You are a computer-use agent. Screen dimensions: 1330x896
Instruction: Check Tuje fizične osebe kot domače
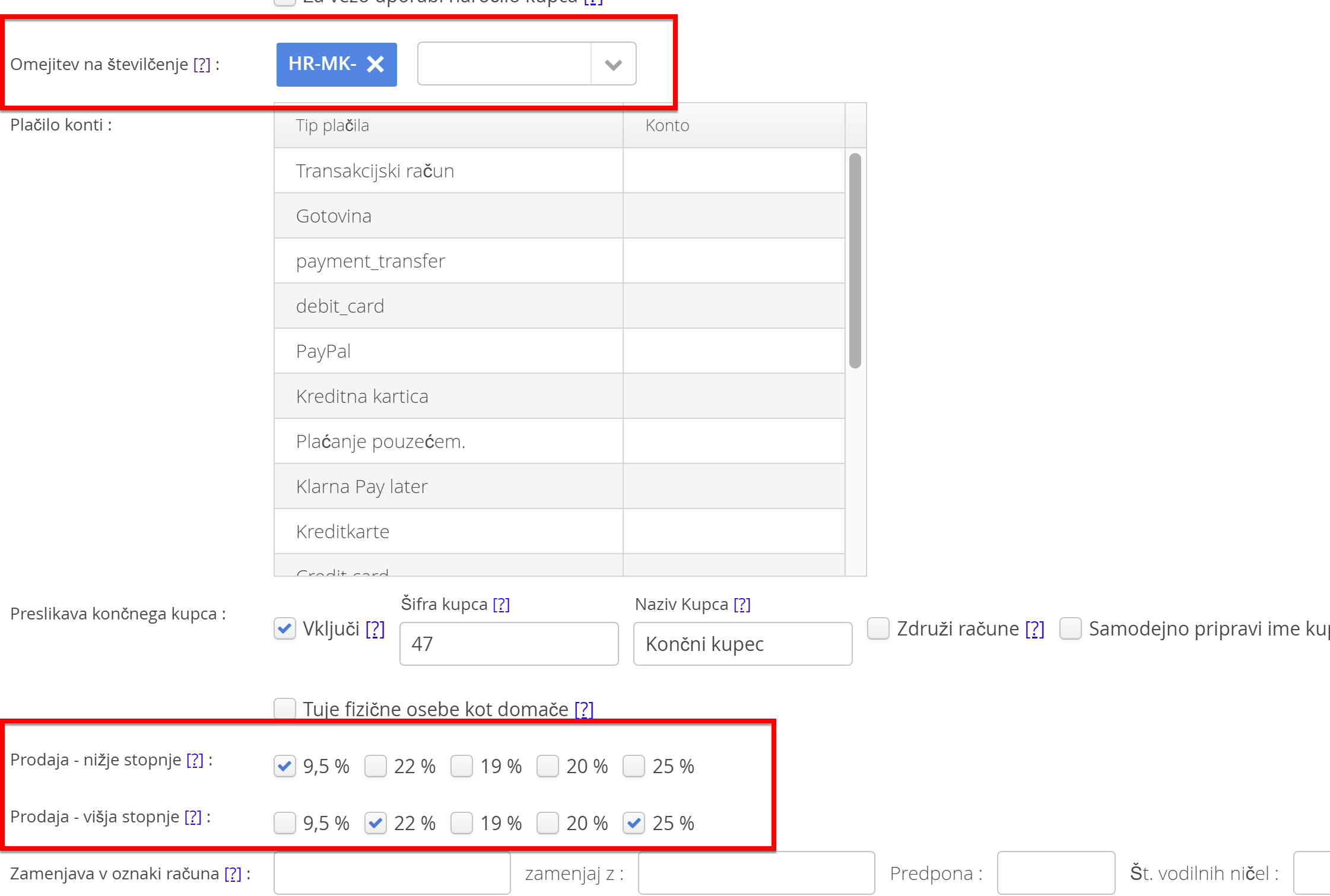[x=285, y=708]
